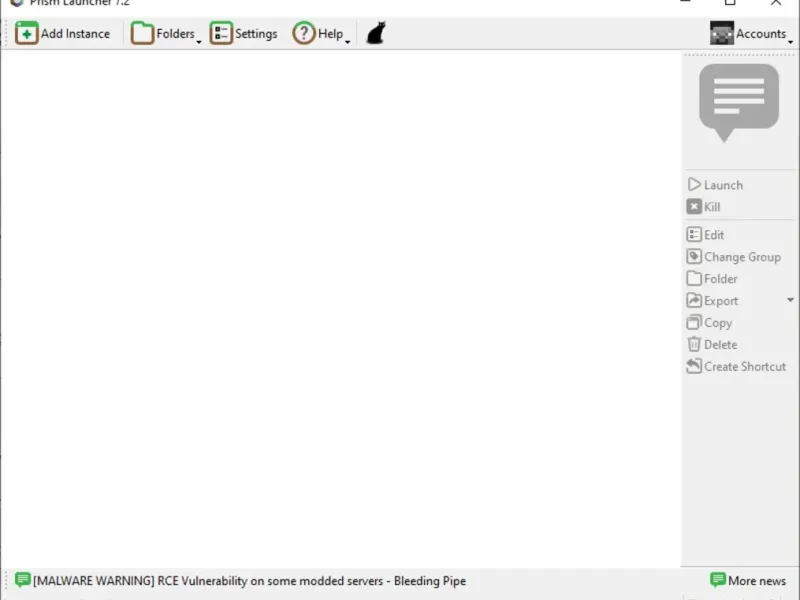This screenshot has width=800, height=600.
Task: Launch the selected instance
Action: click(x=715, y=185)
